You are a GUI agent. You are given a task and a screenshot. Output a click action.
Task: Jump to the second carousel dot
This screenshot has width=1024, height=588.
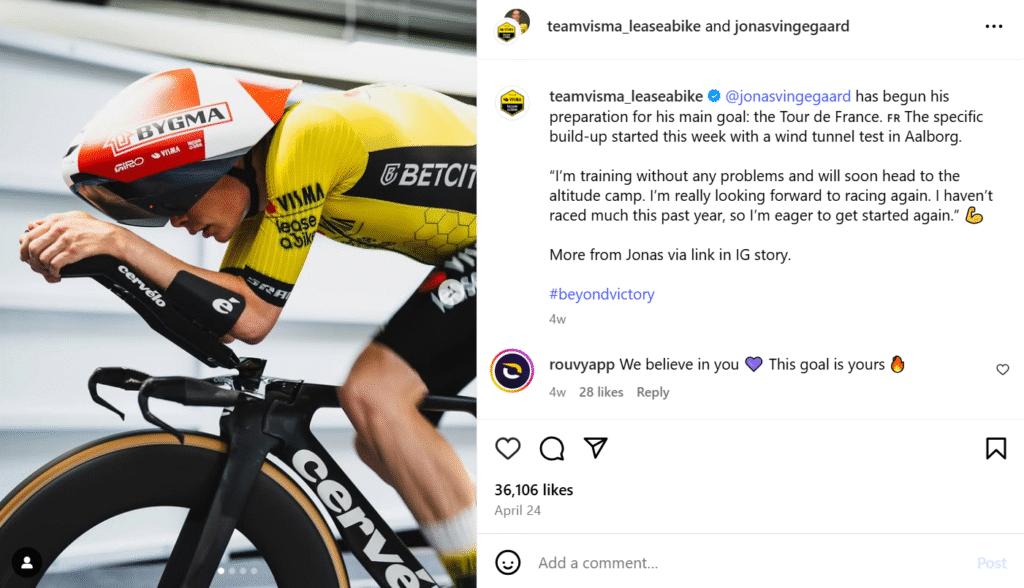[x=231, y=571]
